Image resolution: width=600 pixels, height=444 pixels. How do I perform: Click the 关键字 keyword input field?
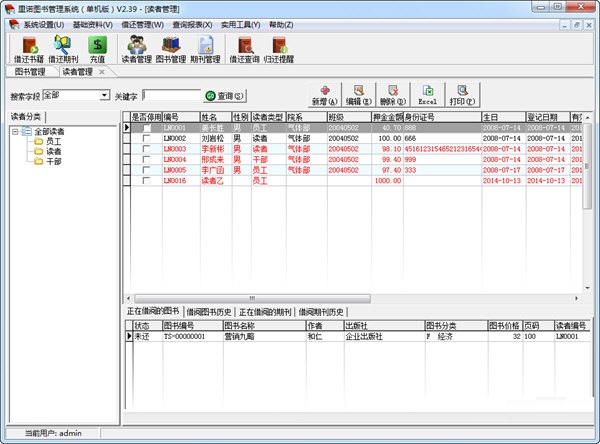pos(171,96)
